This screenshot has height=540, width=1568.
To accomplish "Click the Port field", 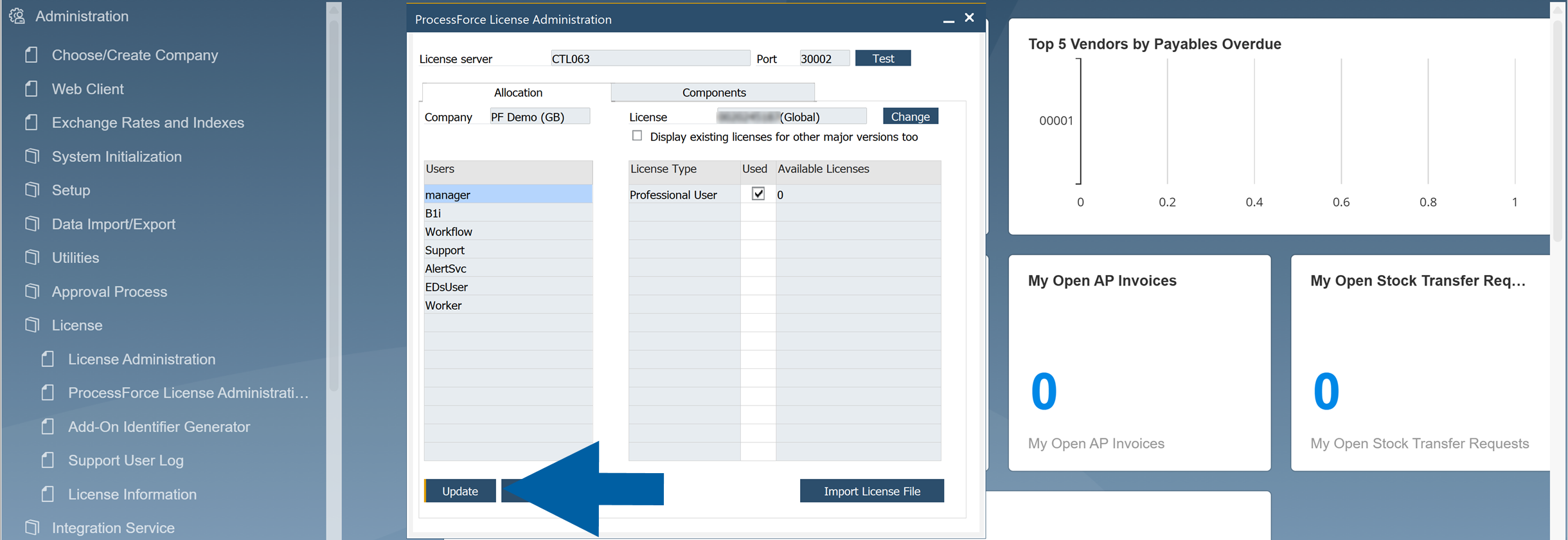I will [824, 59].
